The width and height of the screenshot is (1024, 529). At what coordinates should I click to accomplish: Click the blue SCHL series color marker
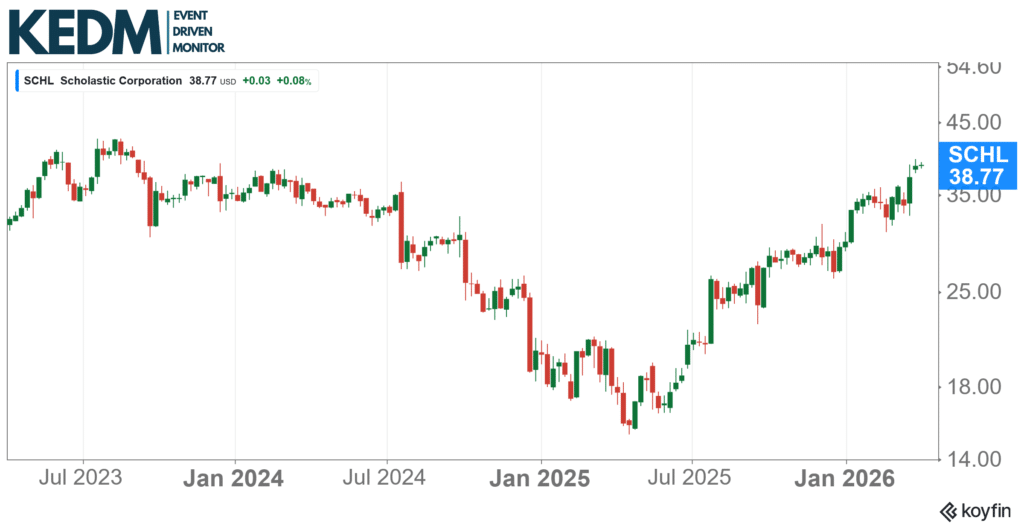point(17,80)
